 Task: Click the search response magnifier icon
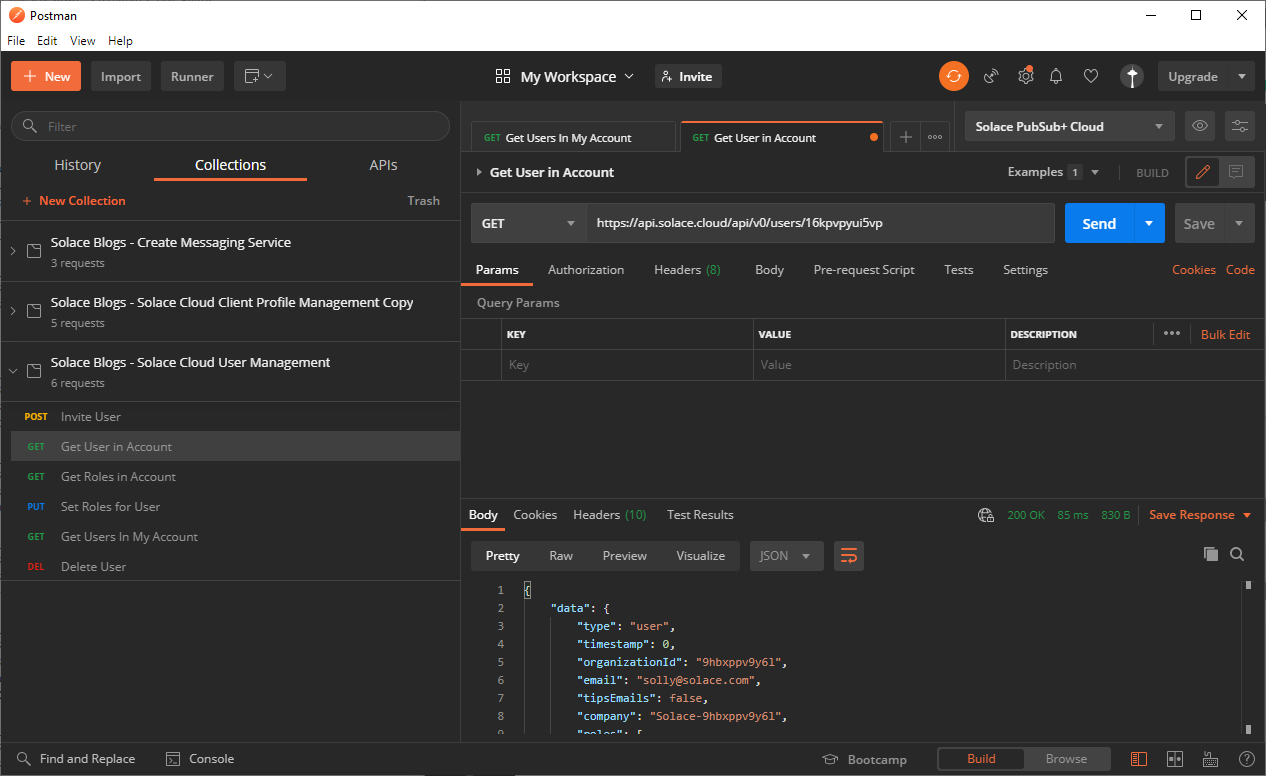(x=1237, y=554)
